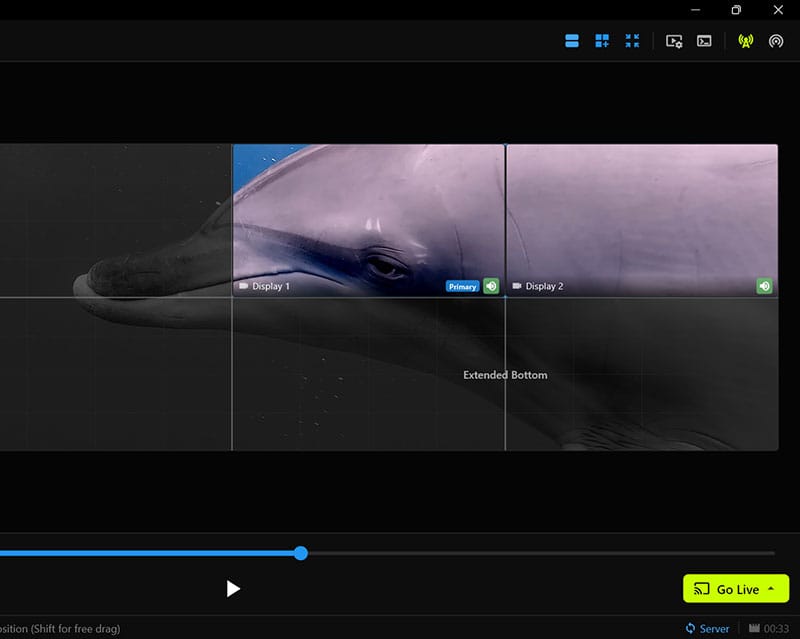Image resolution: width=800 pixels, height=639 pixels.
Task: Click the add grid display icon
Action: (x=602, y=41)
